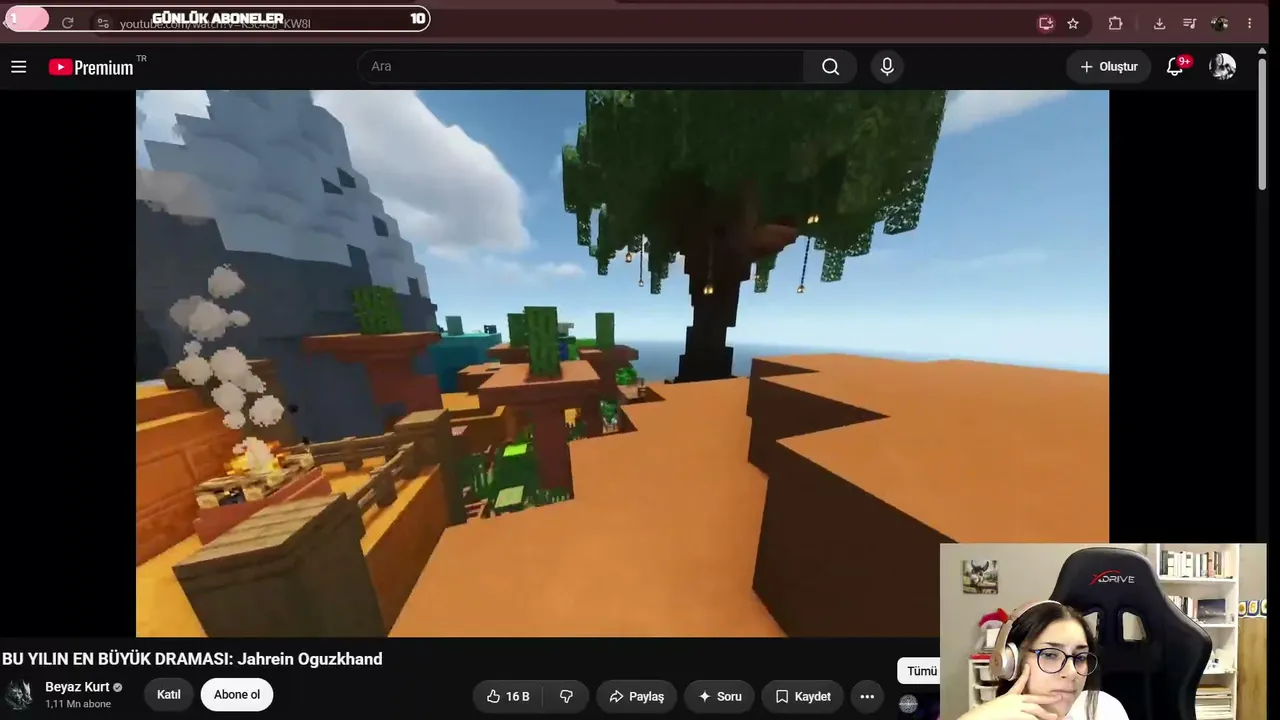
Task: Open site information icon in address bar
Action: [102, 22]
